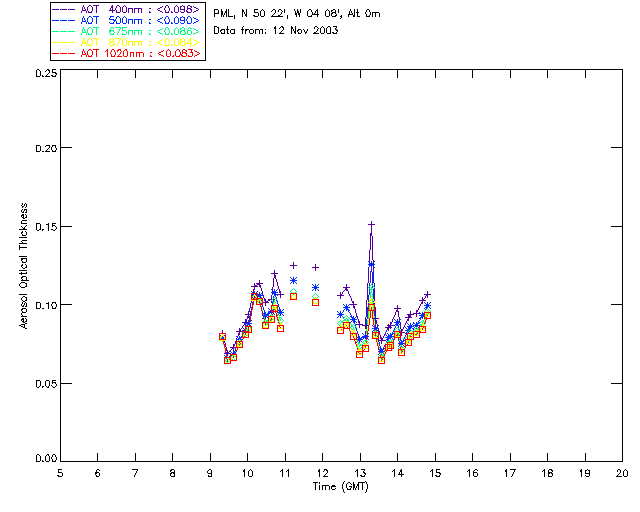The image size is (640, 512).
Task: Click the AOT 500nm legend entry
Action: 126,20
